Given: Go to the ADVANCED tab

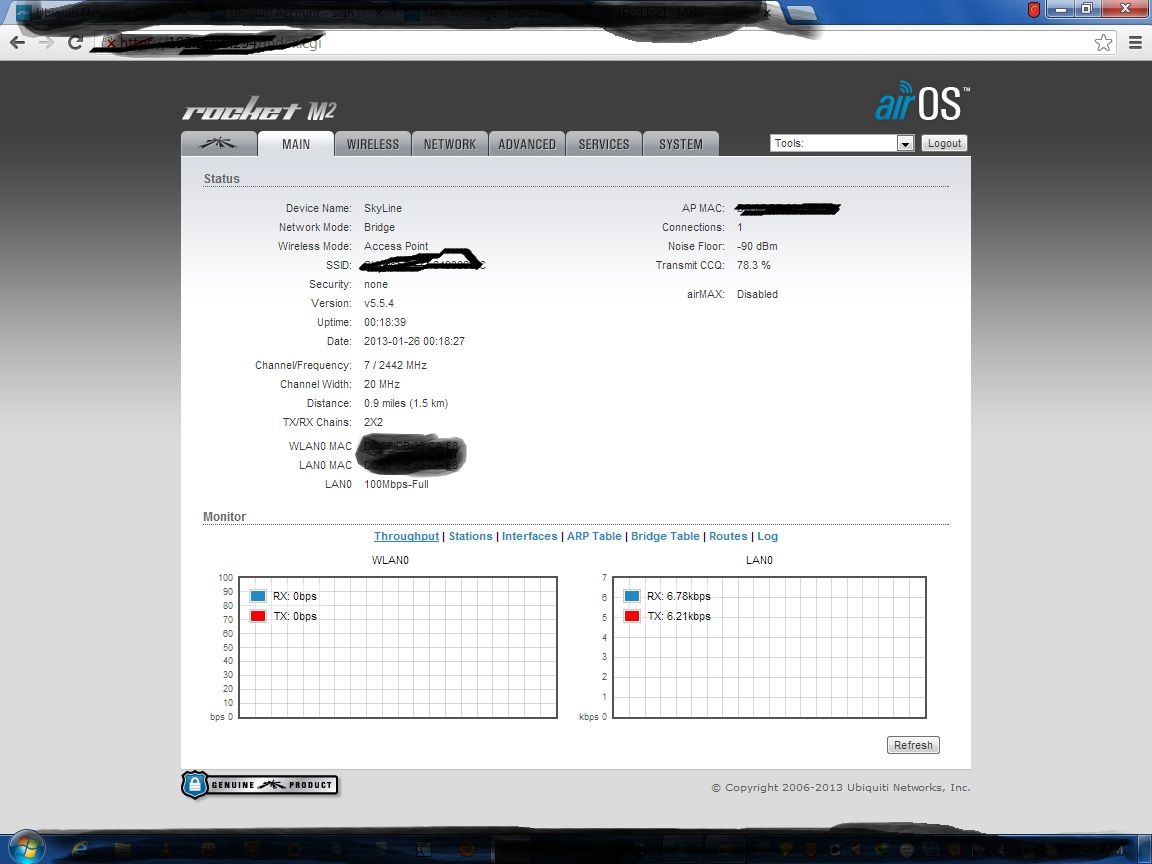Looking at the screenshot, I should [527, 144].
